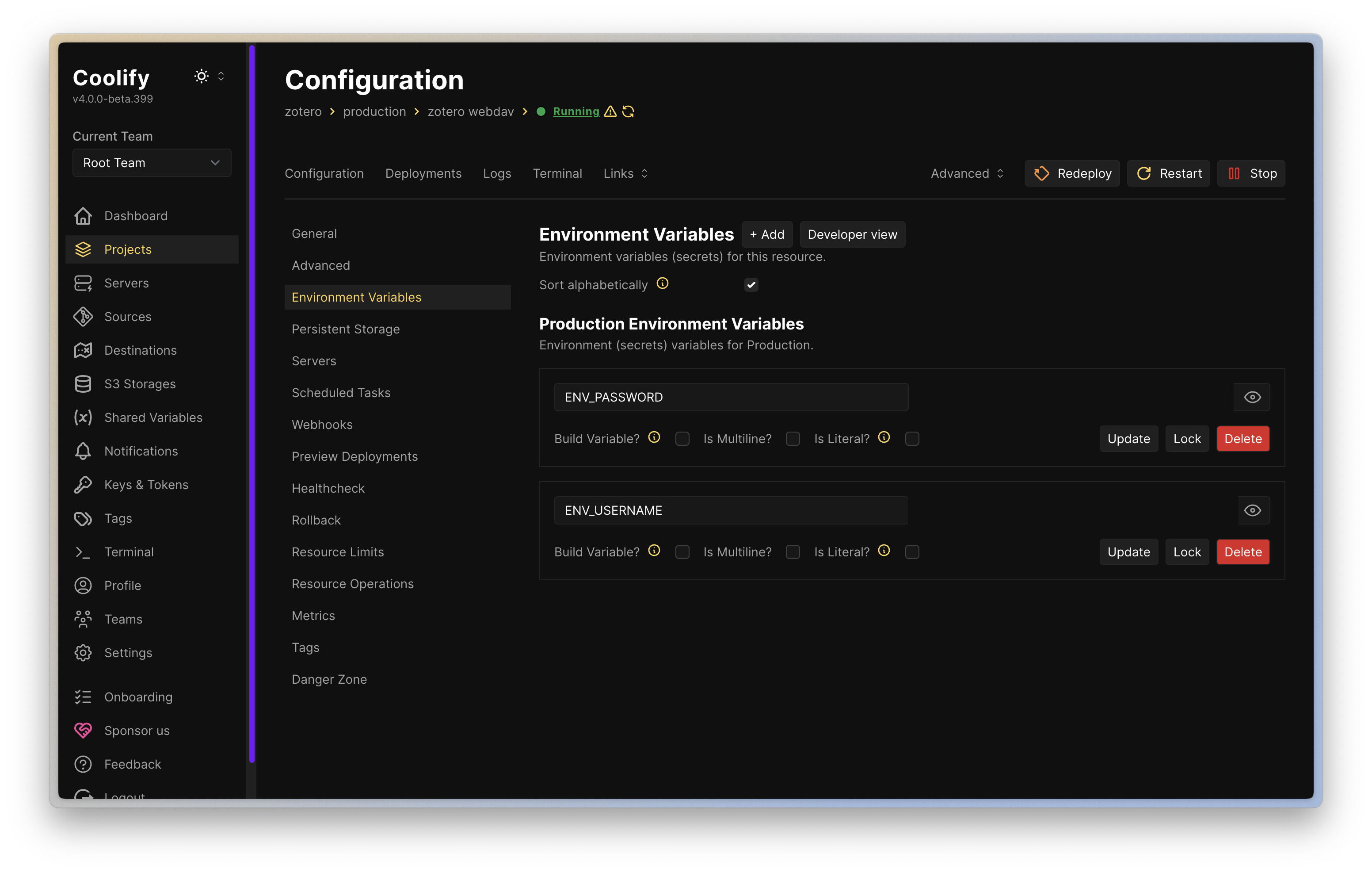Viewport: 1372px width, 873px height.
Task: Open the Persistent Storage section
Action: click(x=345, y=329)
